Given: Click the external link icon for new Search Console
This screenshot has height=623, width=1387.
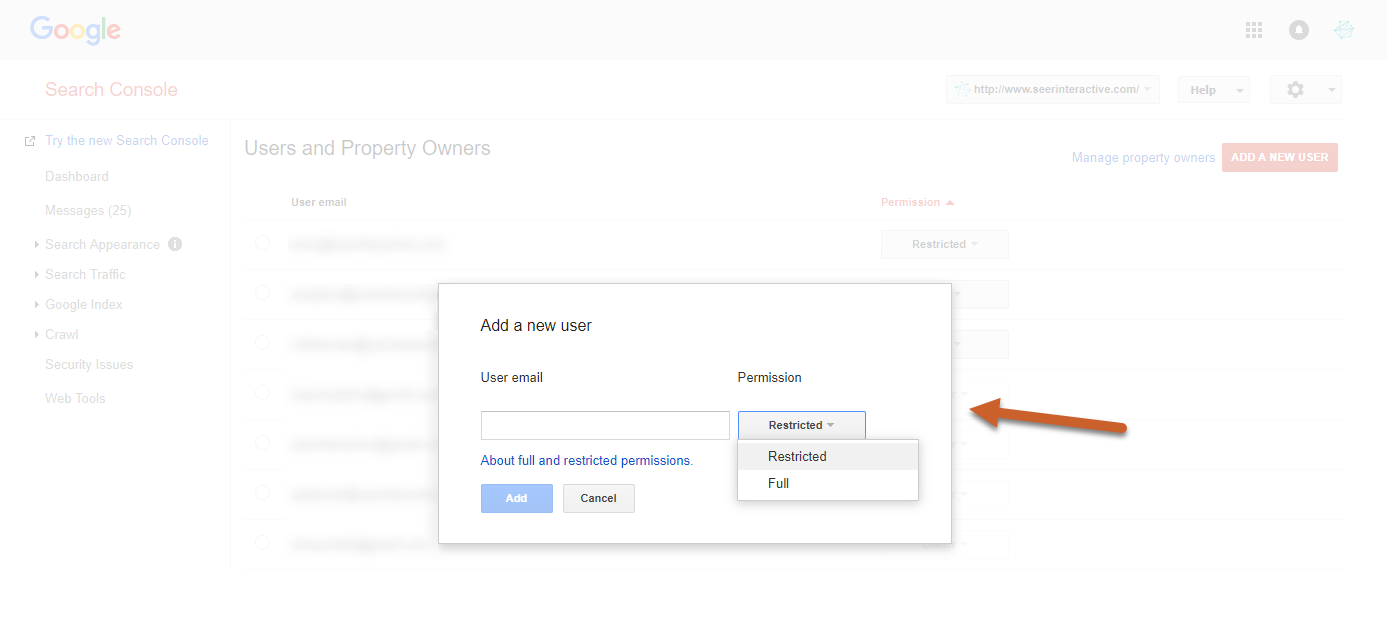Looking at the screenshot, I should point(30,141).
